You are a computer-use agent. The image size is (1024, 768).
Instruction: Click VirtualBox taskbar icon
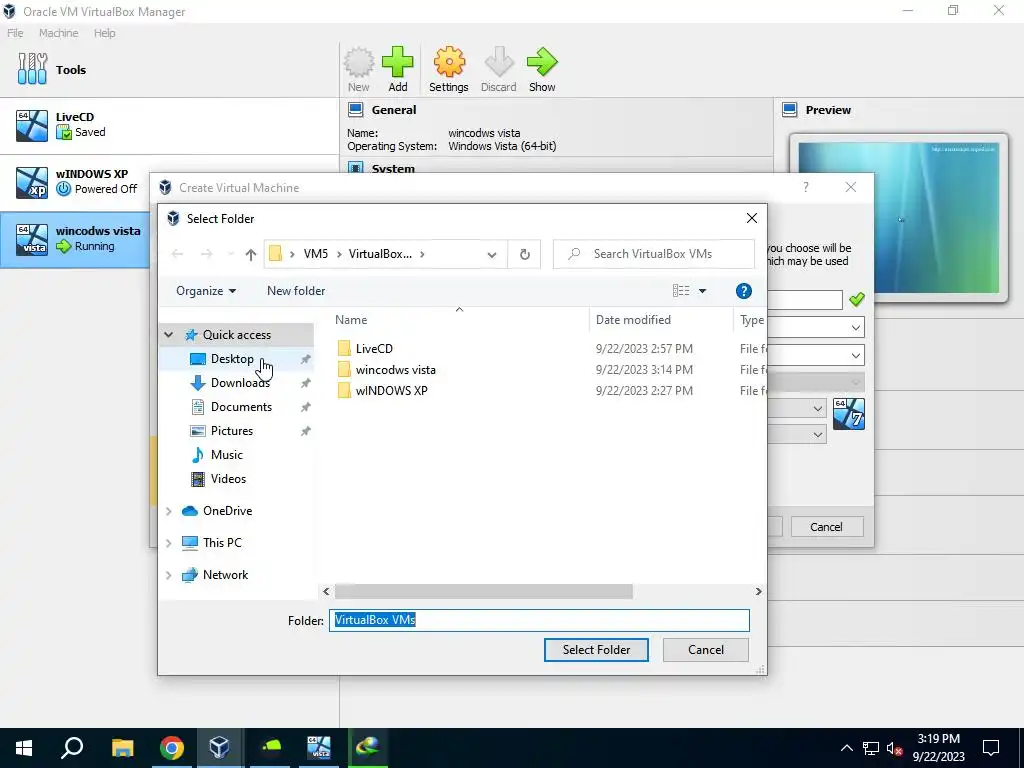tap(219, 748)
